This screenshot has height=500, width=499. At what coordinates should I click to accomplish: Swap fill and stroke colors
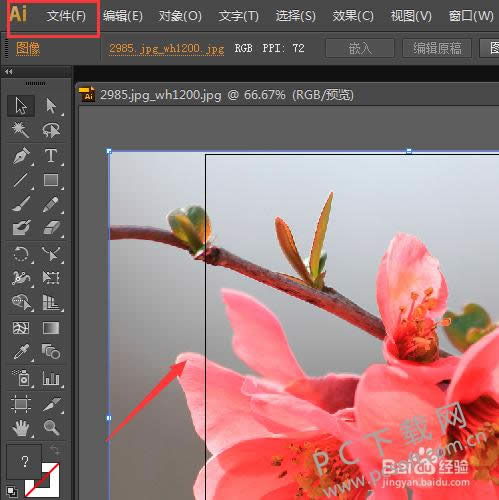pos(54,451)
